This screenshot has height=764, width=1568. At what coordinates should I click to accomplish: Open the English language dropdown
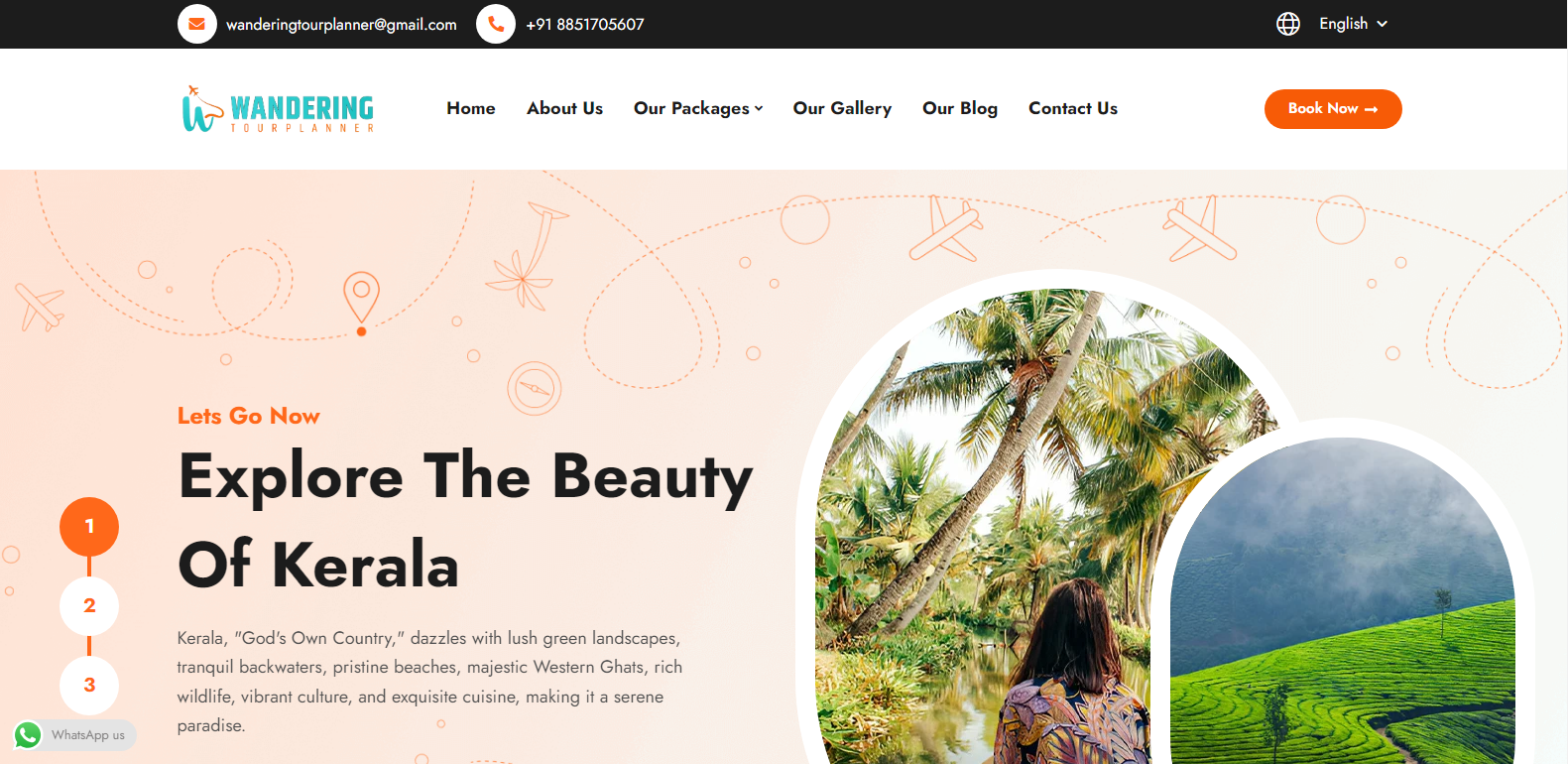tap(1353, 24)
